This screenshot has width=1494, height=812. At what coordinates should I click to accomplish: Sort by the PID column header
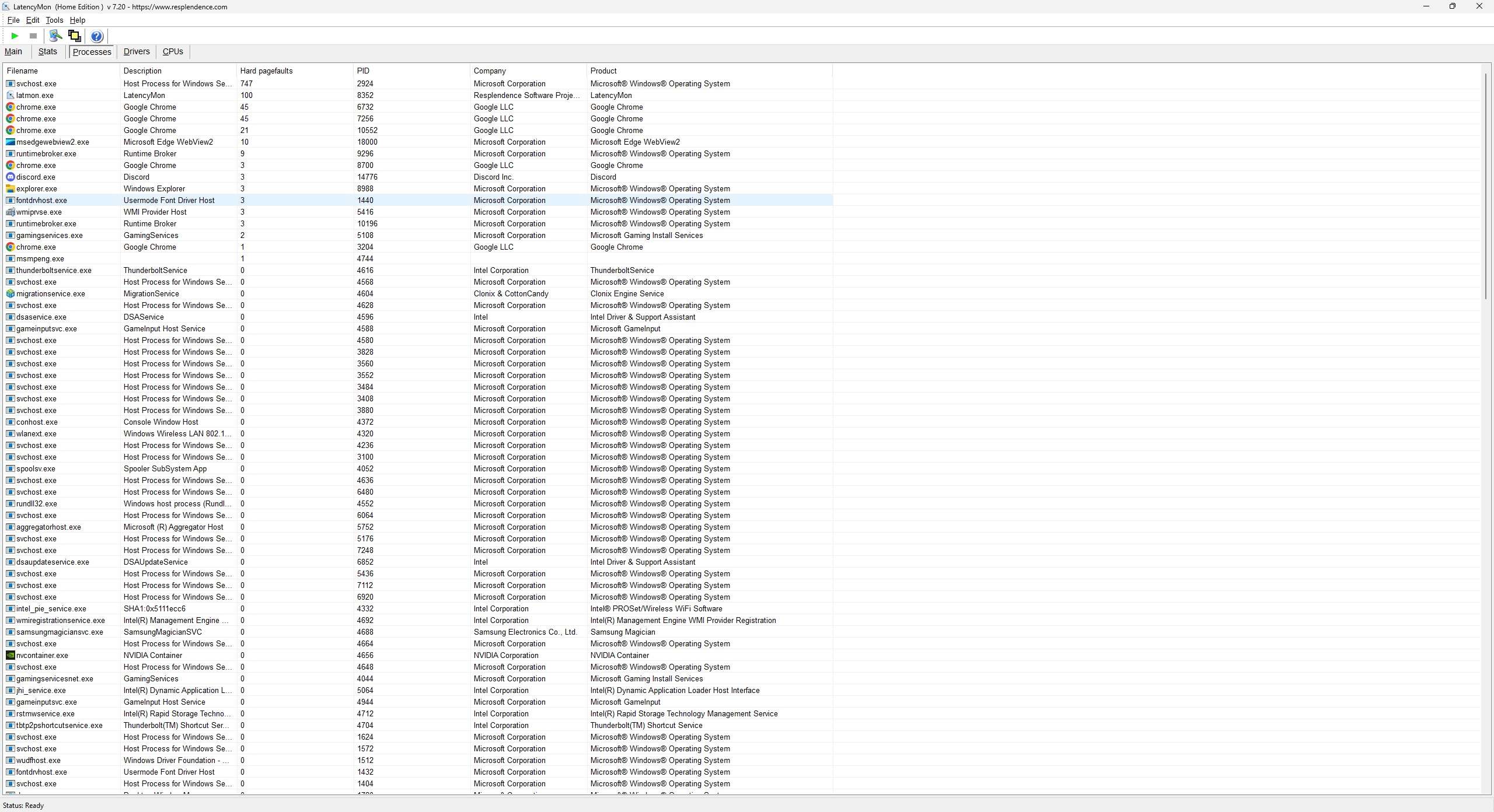(x=411, y=71)
